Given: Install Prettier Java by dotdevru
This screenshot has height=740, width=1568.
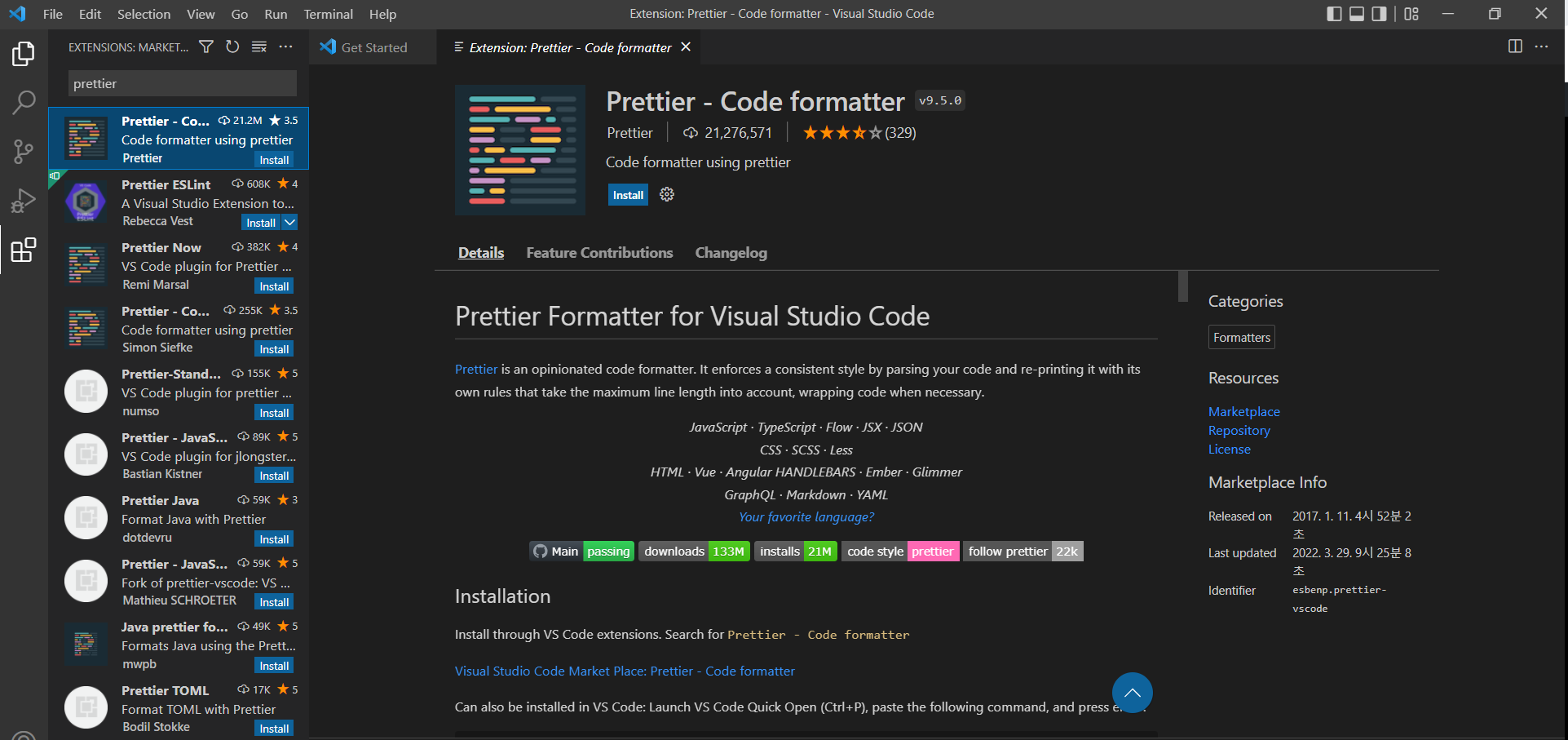Looking at the screenshot, I should pos(274,539).
